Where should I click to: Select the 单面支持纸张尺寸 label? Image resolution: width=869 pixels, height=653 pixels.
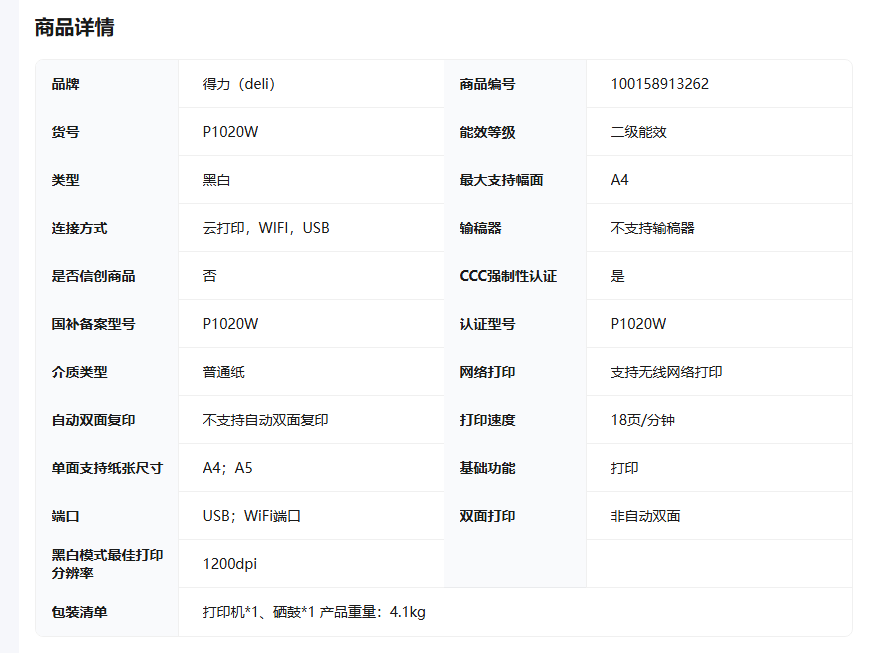pos(107,468)
